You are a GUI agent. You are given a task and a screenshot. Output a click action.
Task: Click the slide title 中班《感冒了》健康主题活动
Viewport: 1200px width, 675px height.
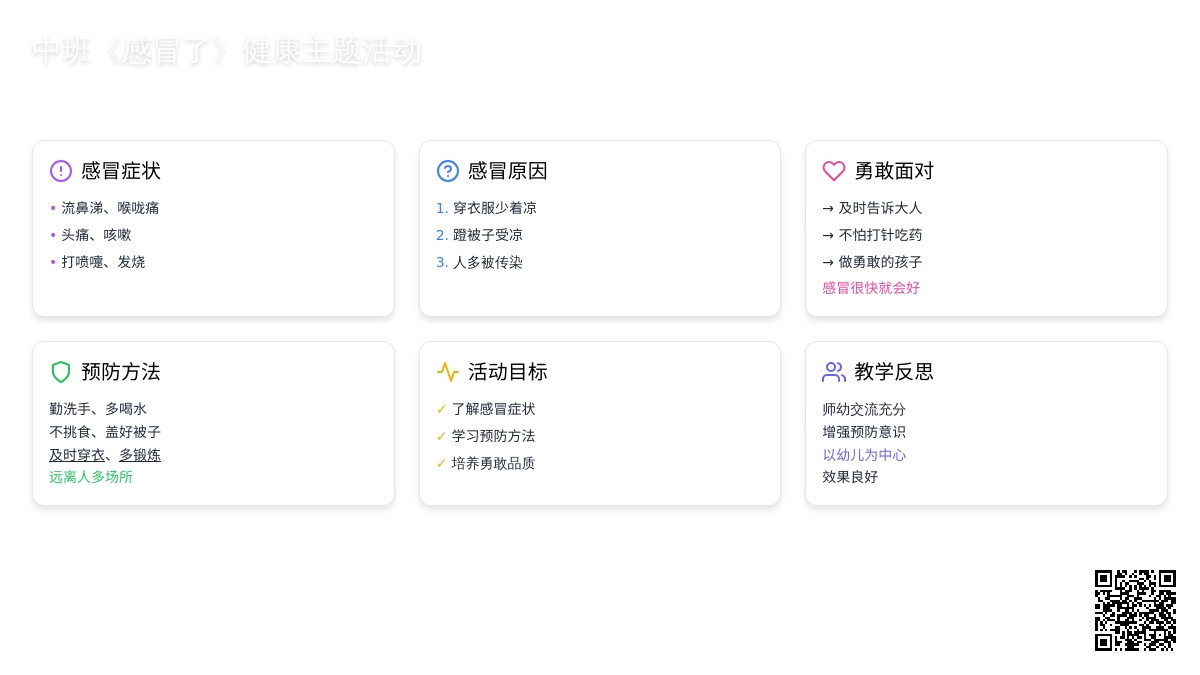pos(227,51)
